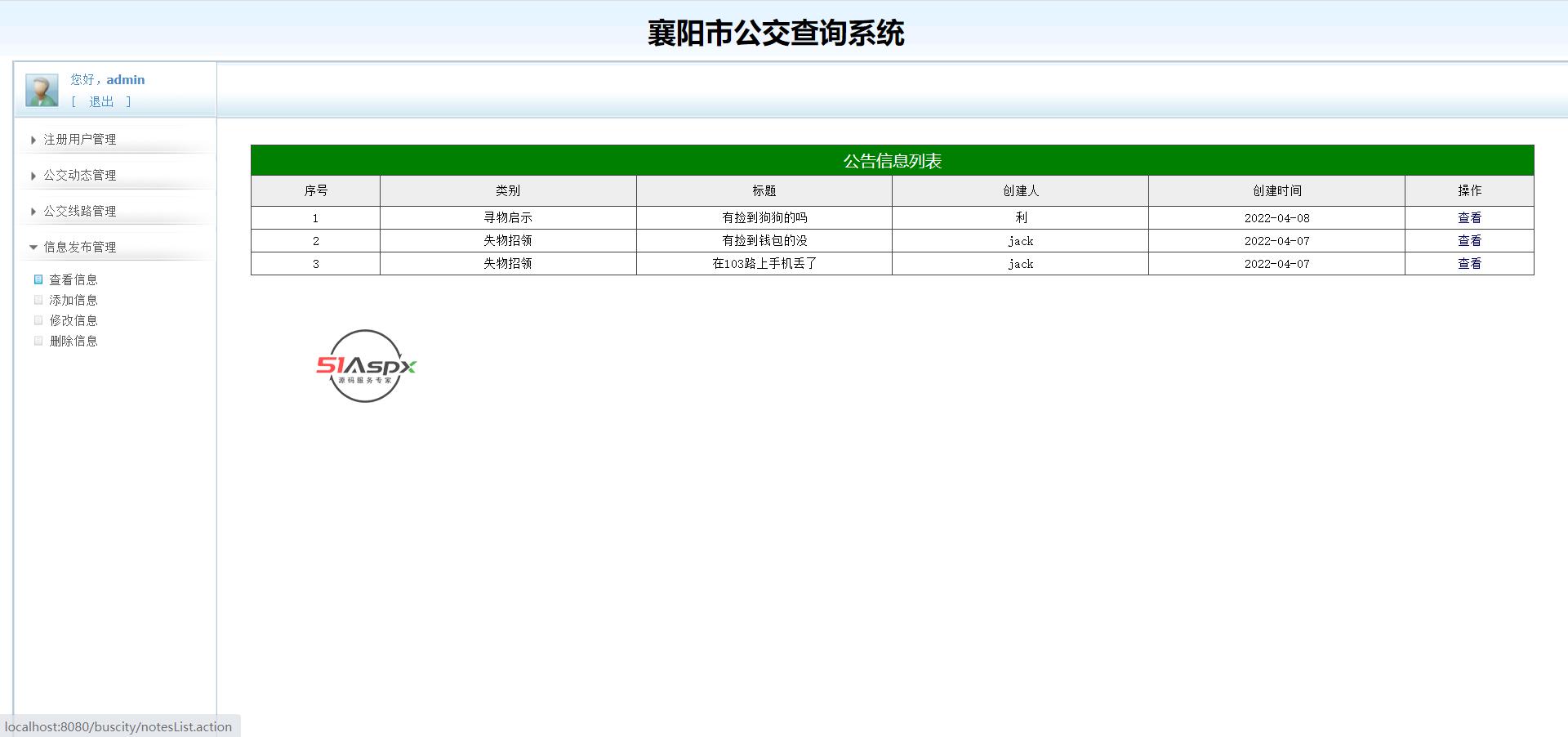This screenshot has width=1568, height=737.
Task: View the 有捡到狗狗的吗 notice via 查看
Action: (1469, 218)
